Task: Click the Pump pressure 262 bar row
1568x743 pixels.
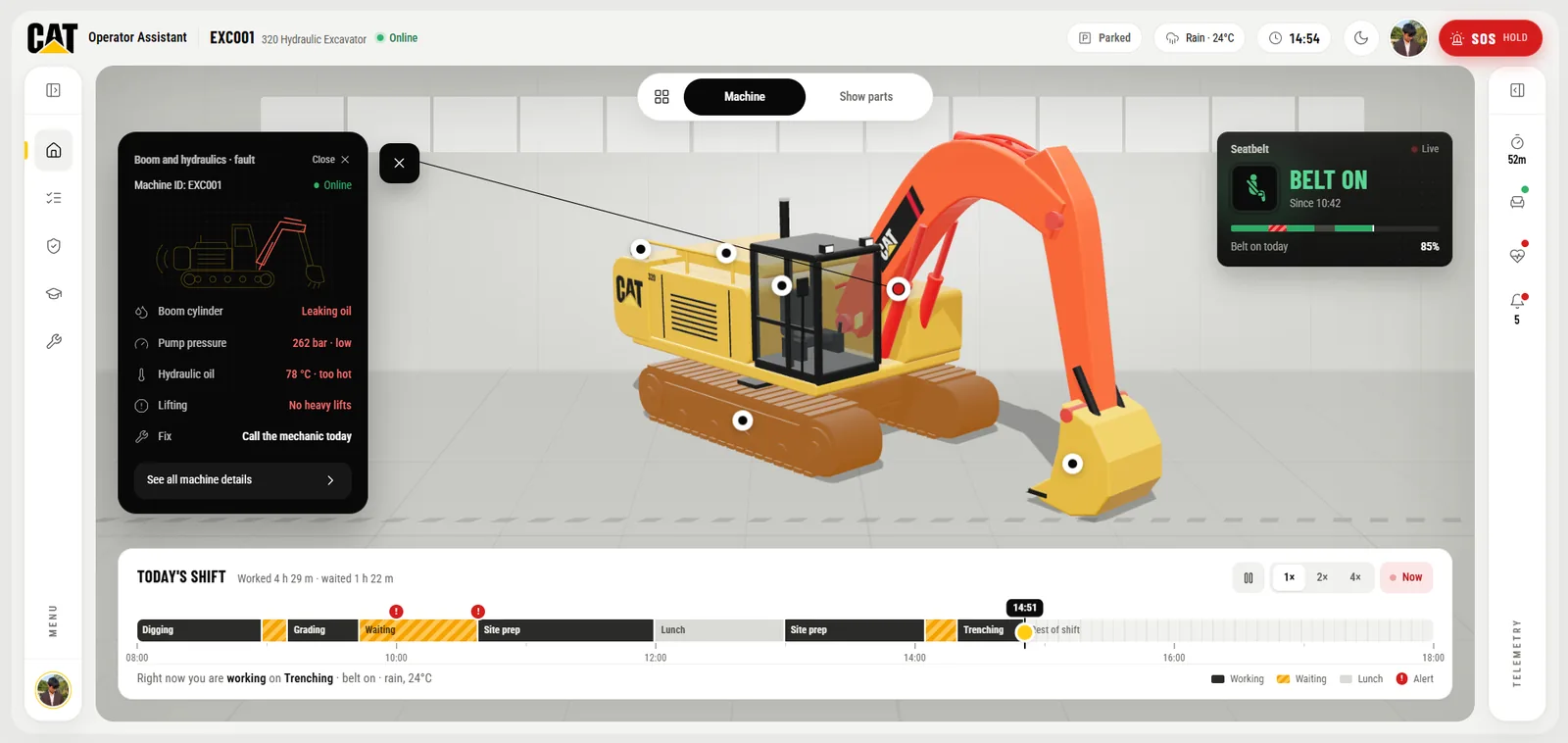Action: tap(242, 343)
